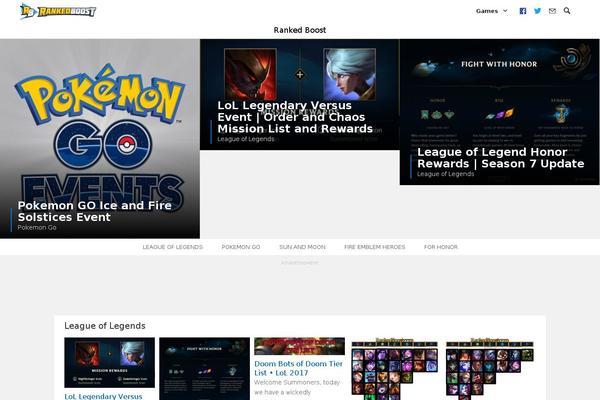Open the RankedBoost logo home link
The width and height of the screenshot is (600, 400).
[x=58, y=11]
